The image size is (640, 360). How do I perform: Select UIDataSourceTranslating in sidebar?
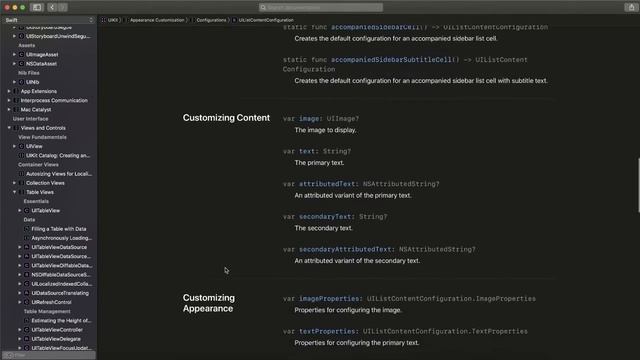tap(60, 293)
